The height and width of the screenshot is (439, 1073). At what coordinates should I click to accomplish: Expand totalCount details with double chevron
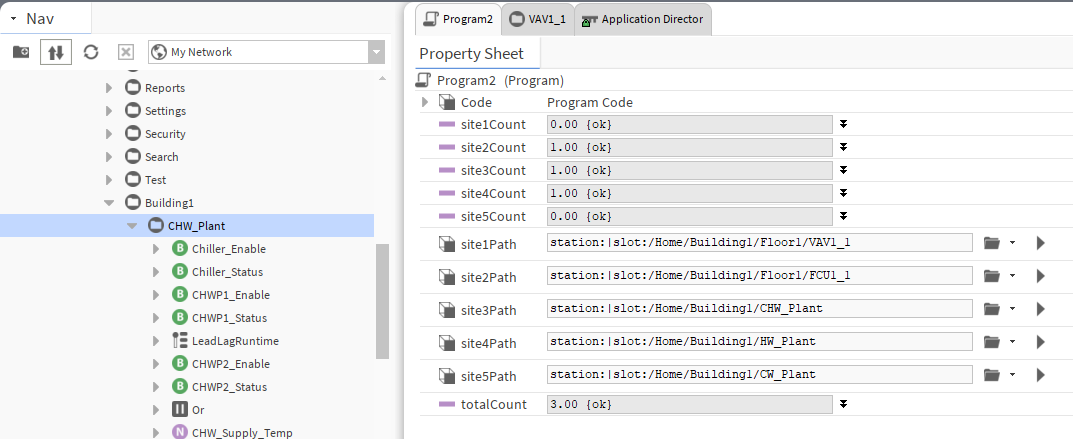click(843, 404)
